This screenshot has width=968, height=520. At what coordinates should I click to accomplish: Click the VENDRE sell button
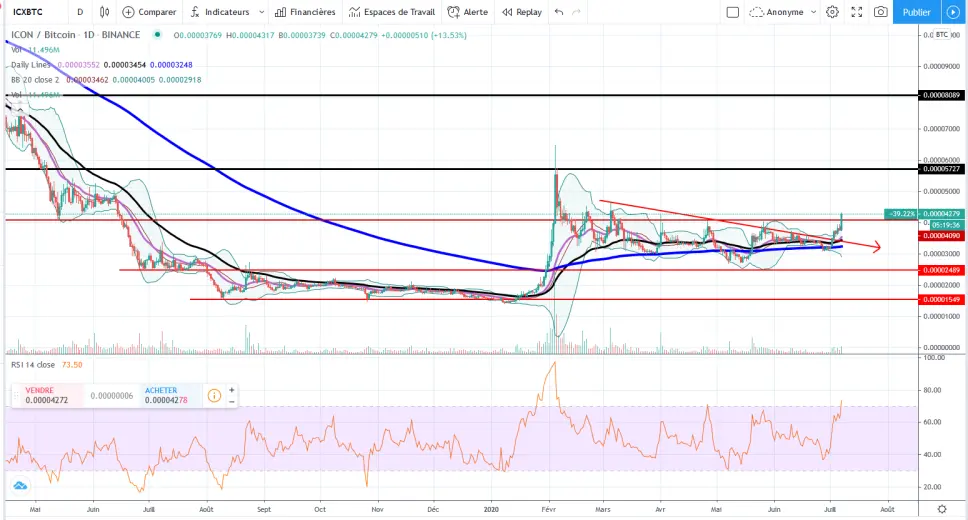click(47, 395)
